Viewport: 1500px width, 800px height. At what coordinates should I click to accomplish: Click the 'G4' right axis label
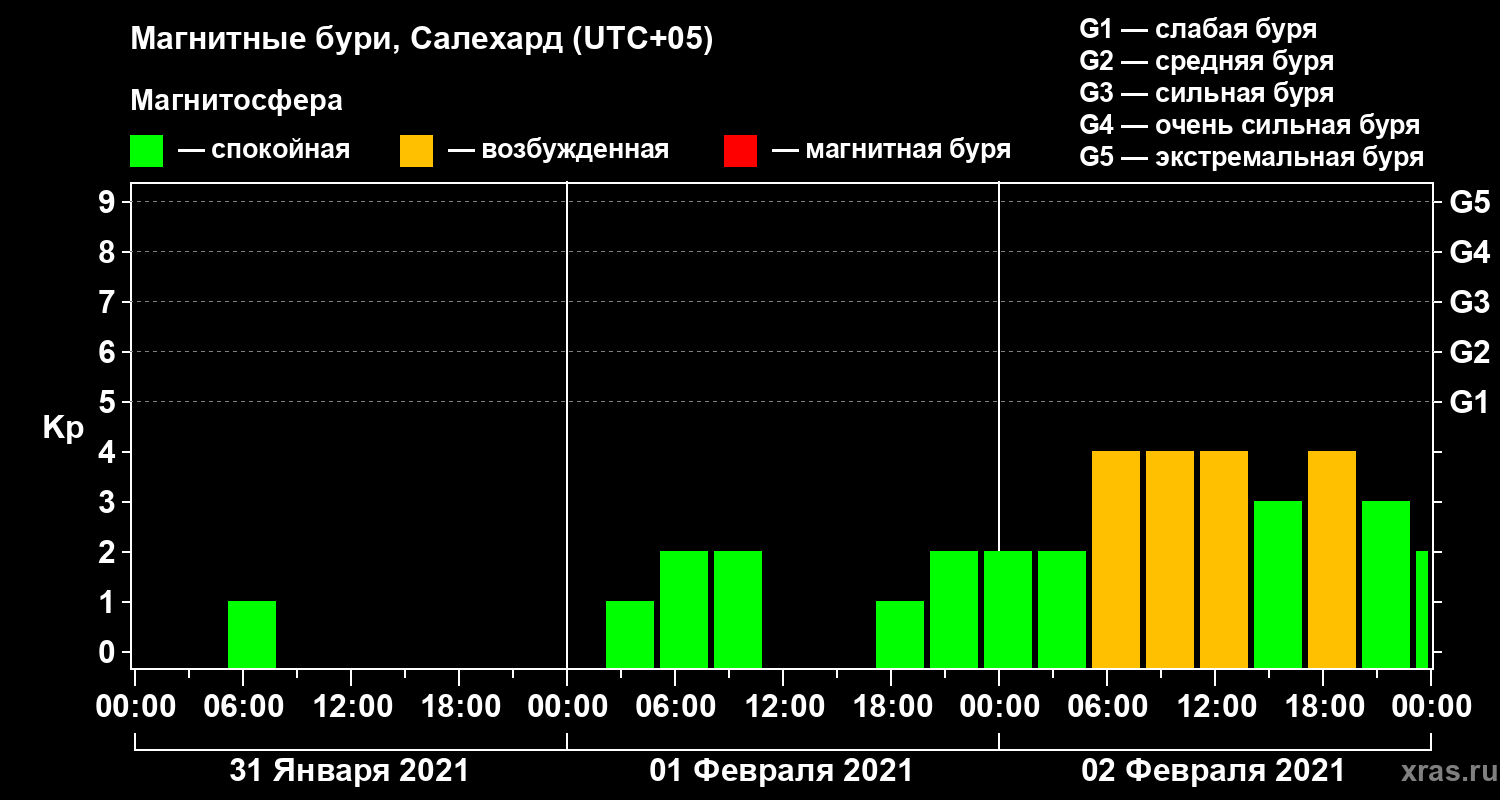point(1470,252)
